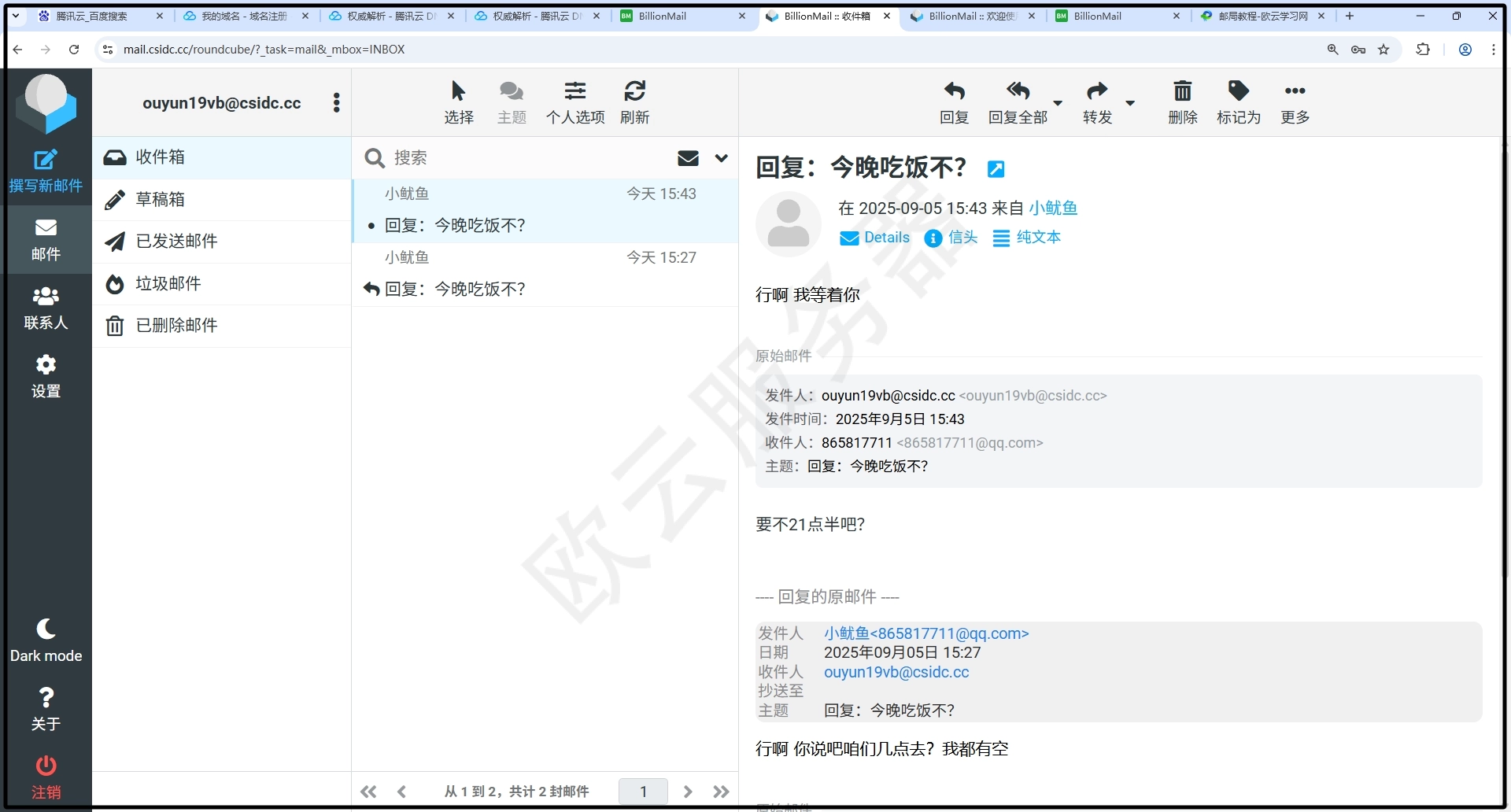The image size is (1511, 812).
Task: Go to last page of mail list
Action: click(x=721, y=792)
